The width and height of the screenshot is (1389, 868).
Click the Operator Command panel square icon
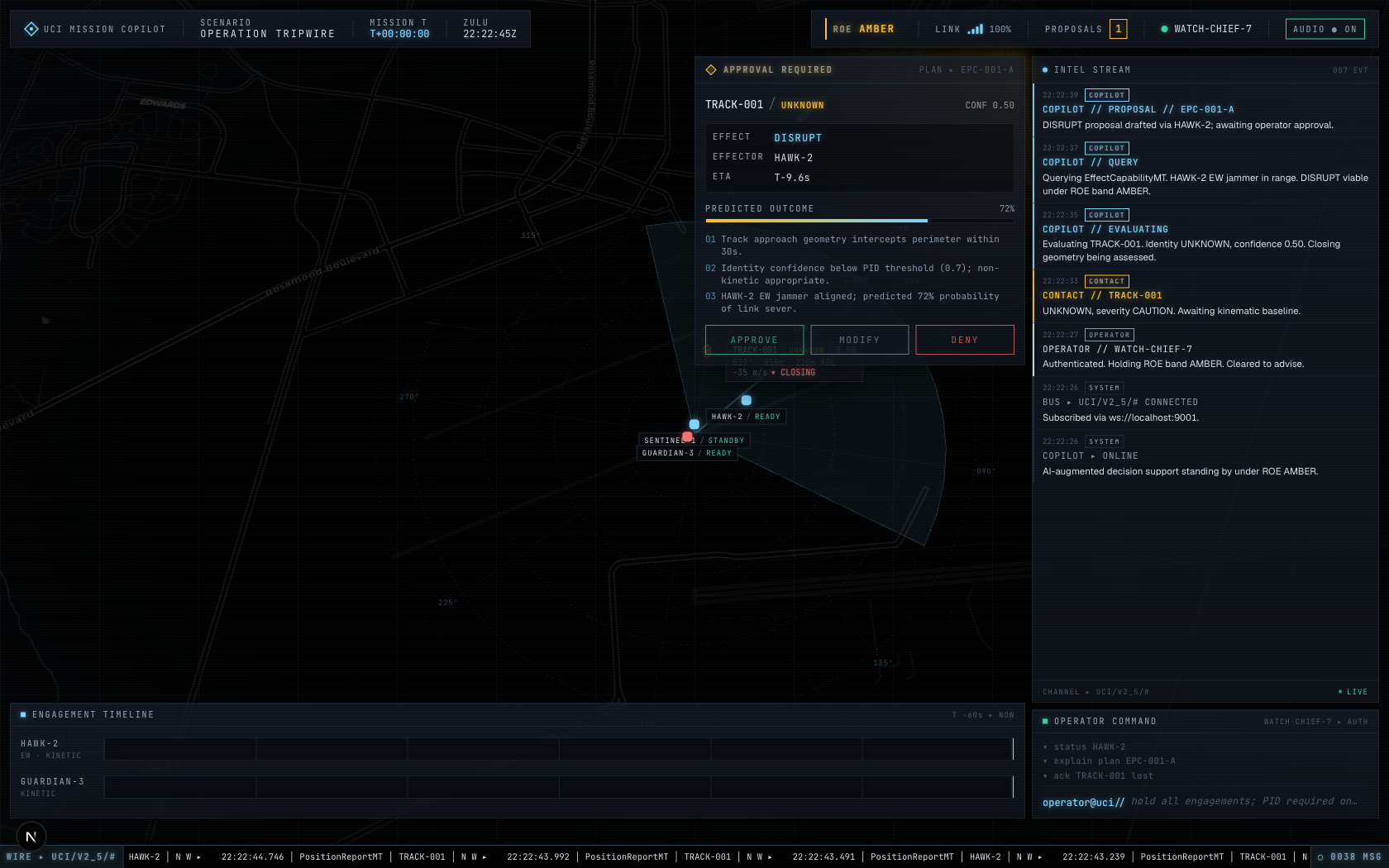(1045, 722)
